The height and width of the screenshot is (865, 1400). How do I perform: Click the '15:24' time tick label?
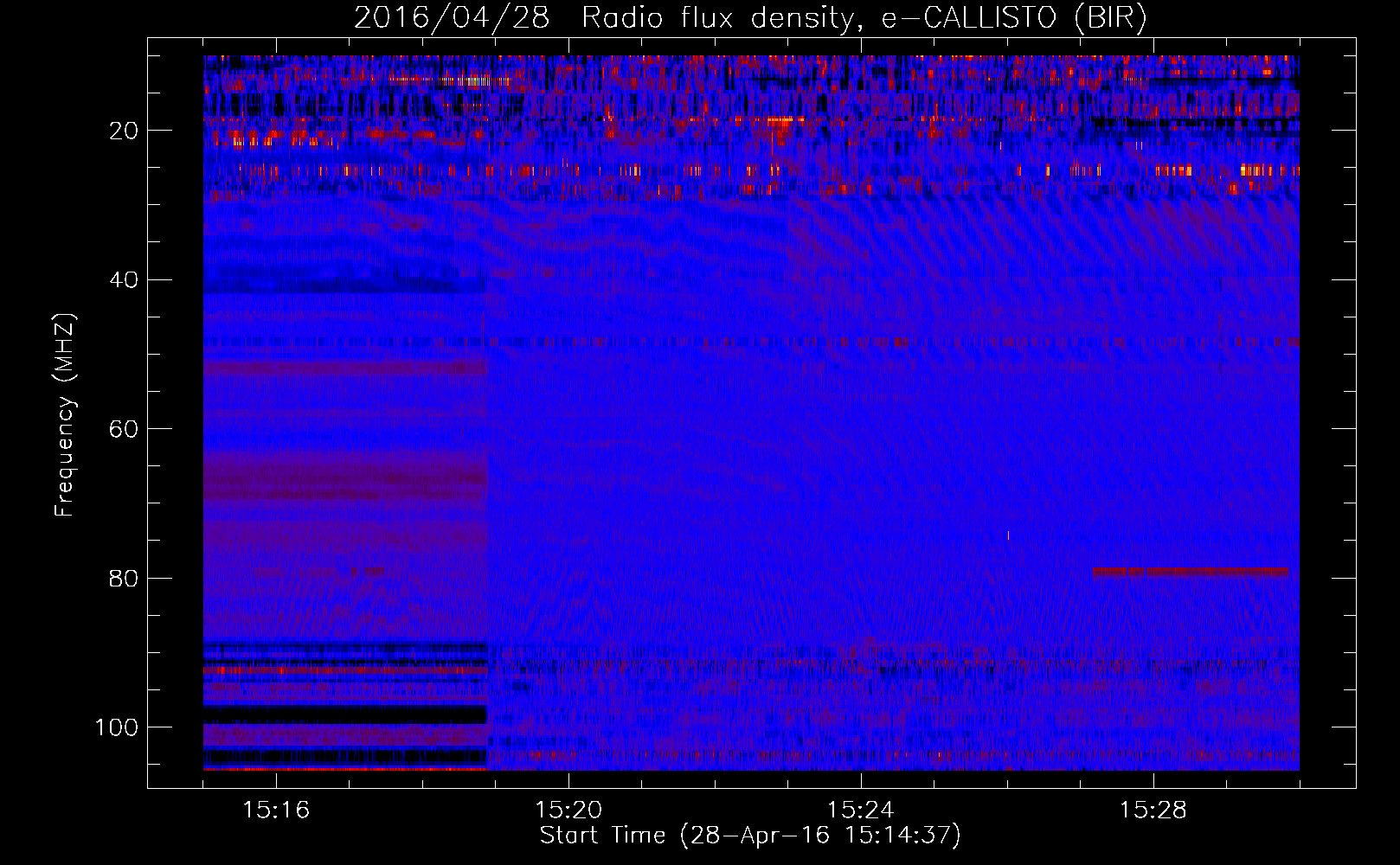pos(861,811)
